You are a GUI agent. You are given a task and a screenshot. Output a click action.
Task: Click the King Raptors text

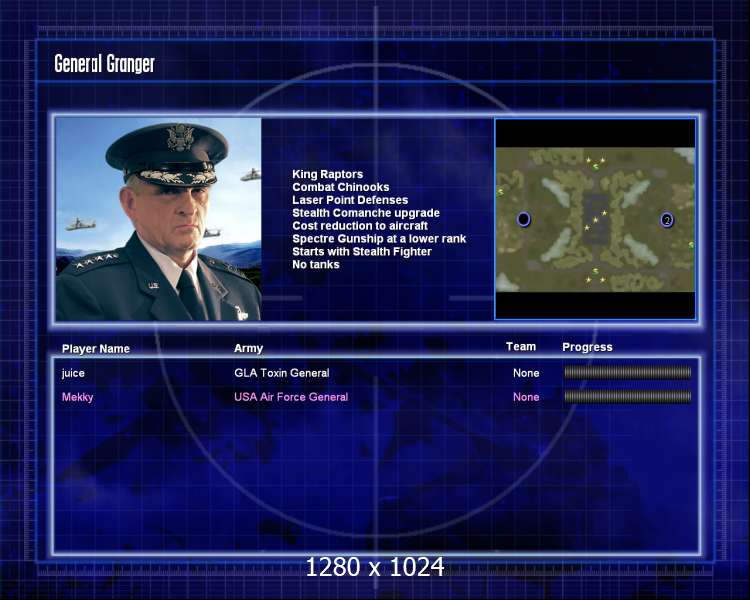click(x=328, y=174)
